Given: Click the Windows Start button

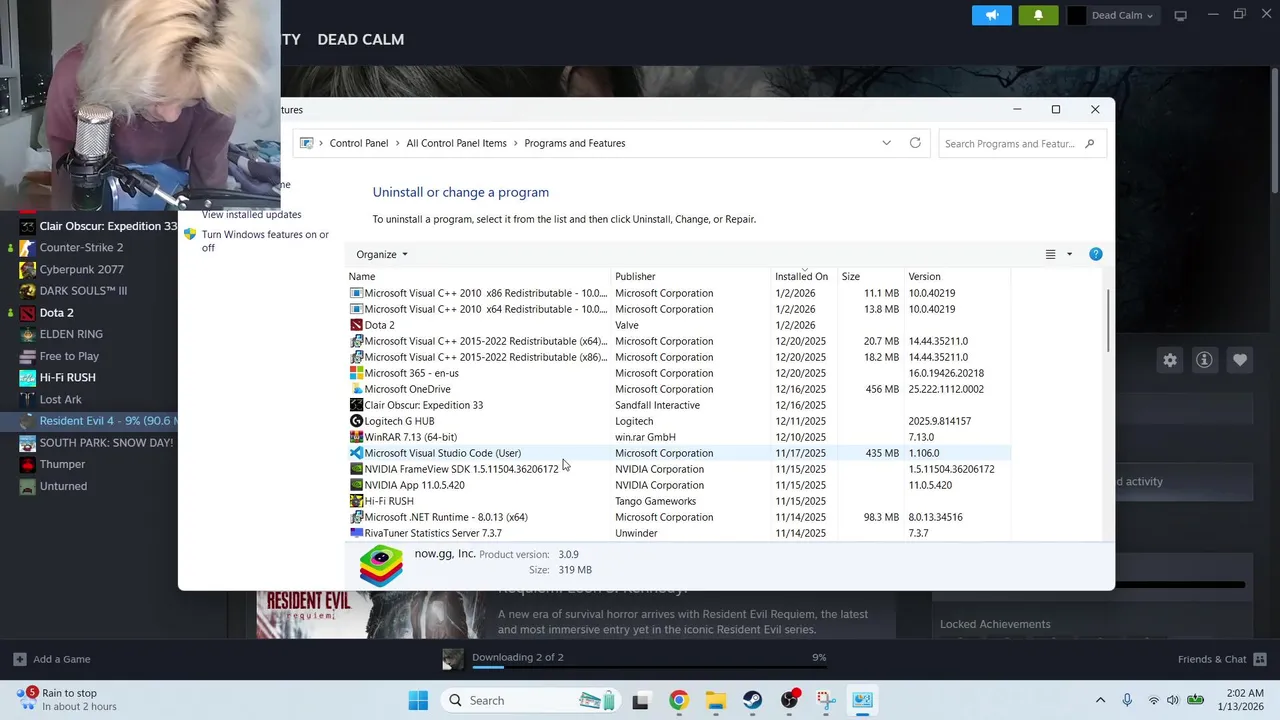Looking at the screenshot, I should tap(418, 700).
